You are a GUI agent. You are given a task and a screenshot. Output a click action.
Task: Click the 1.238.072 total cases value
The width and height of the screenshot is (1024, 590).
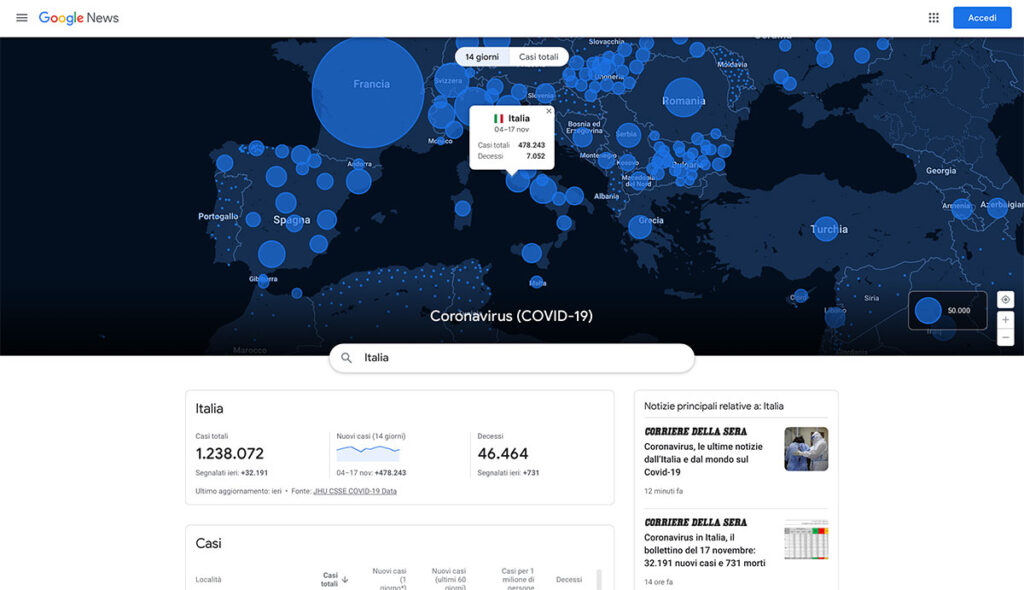(230, 453)
